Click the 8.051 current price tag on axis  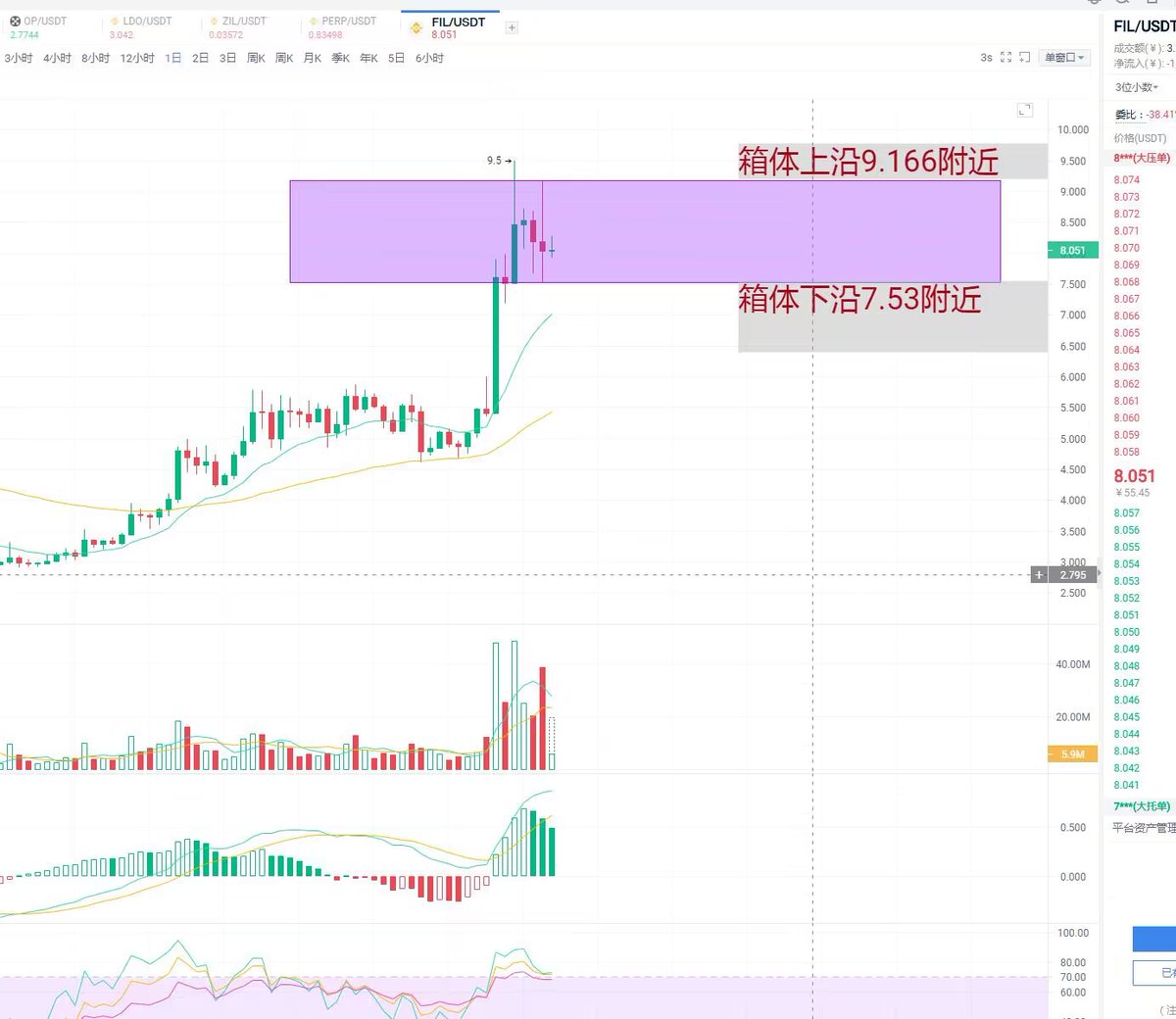tap(1073, 250)
